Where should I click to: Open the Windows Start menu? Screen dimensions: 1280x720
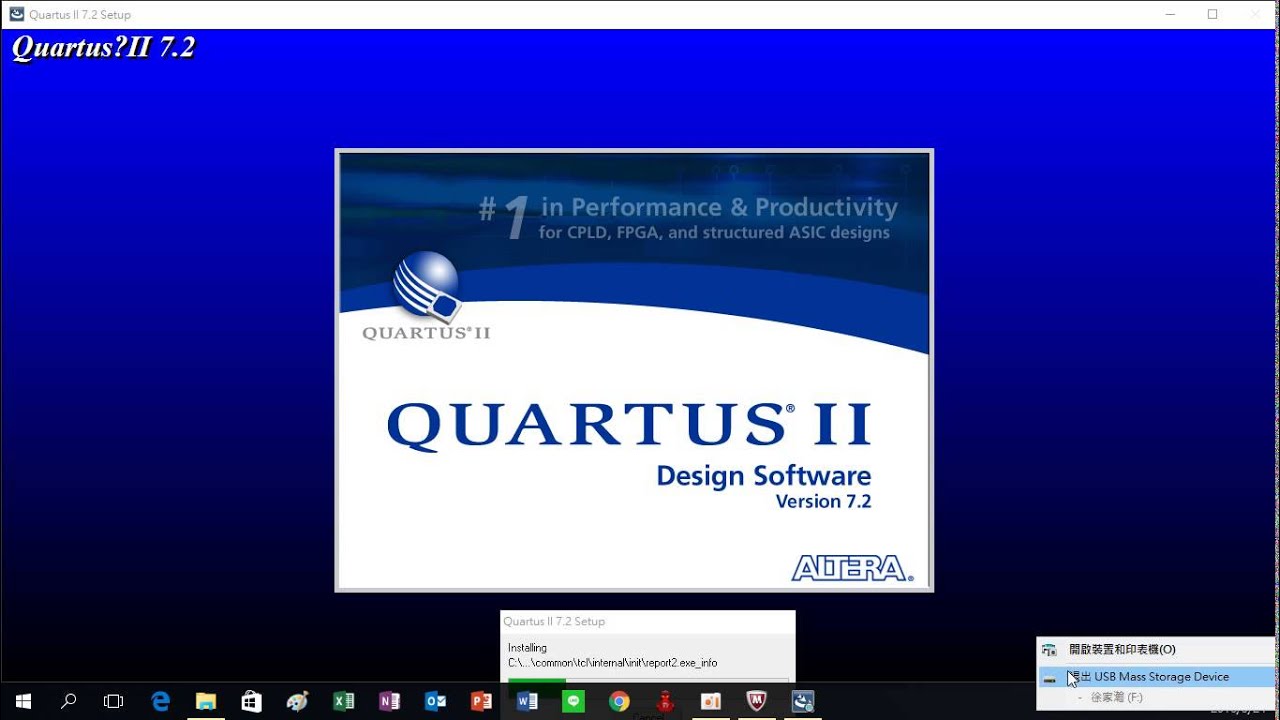pos(23,702)
